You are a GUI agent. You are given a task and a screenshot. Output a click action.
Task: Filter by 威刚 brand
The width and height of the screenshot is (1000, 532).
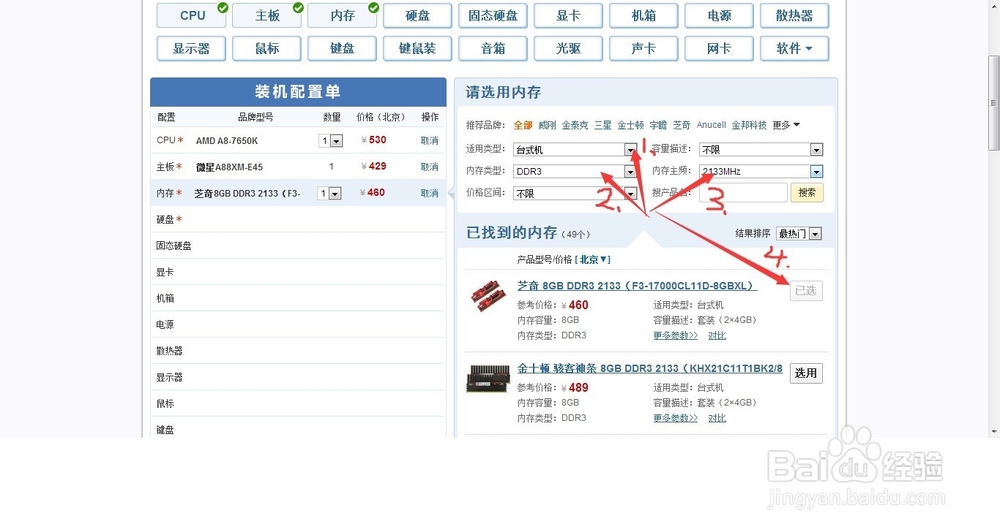point(547,125)
